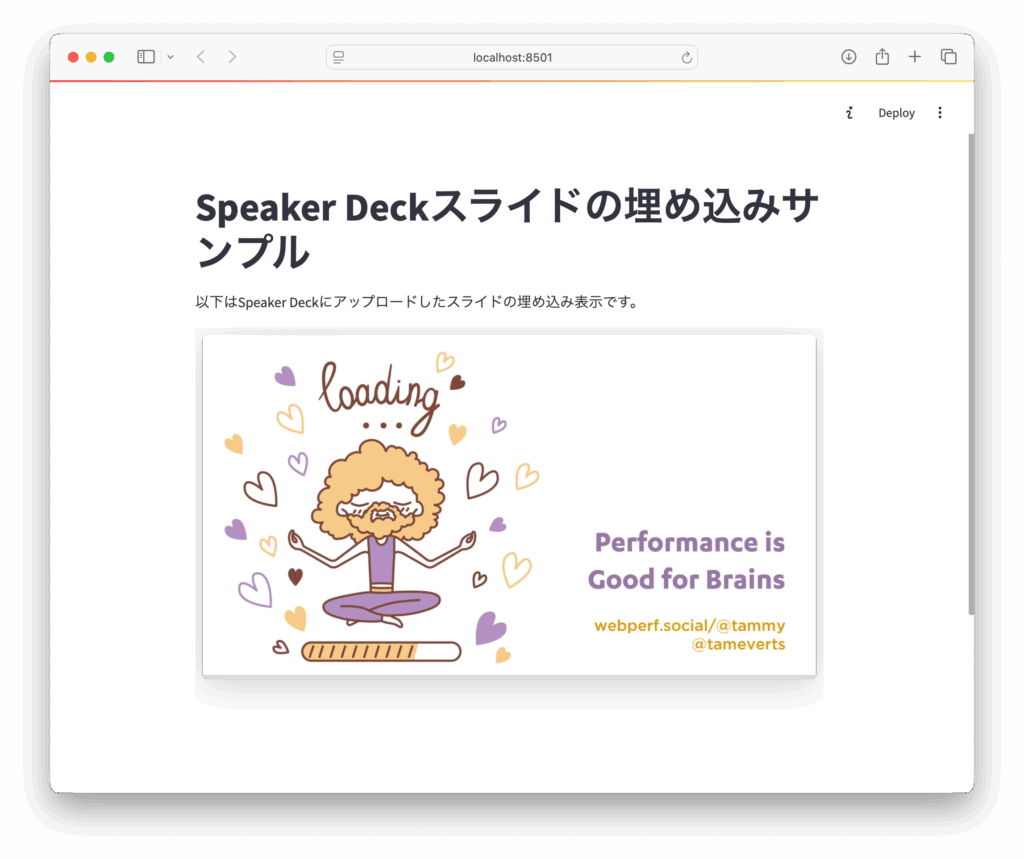The image size is (1024, 859).
Task: Toggle the Safari sidebar icon
Action: 146,57
